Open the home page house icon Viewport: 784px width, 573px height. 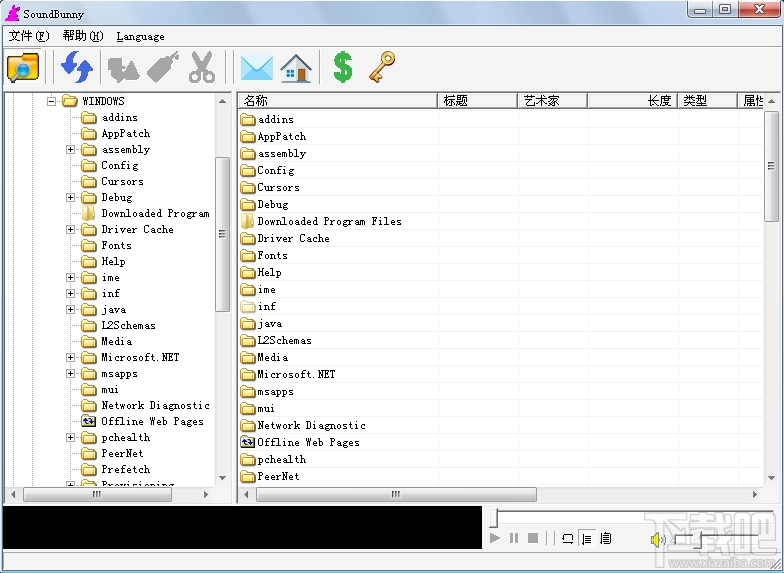pyautogui.click(x=296, y=67)
